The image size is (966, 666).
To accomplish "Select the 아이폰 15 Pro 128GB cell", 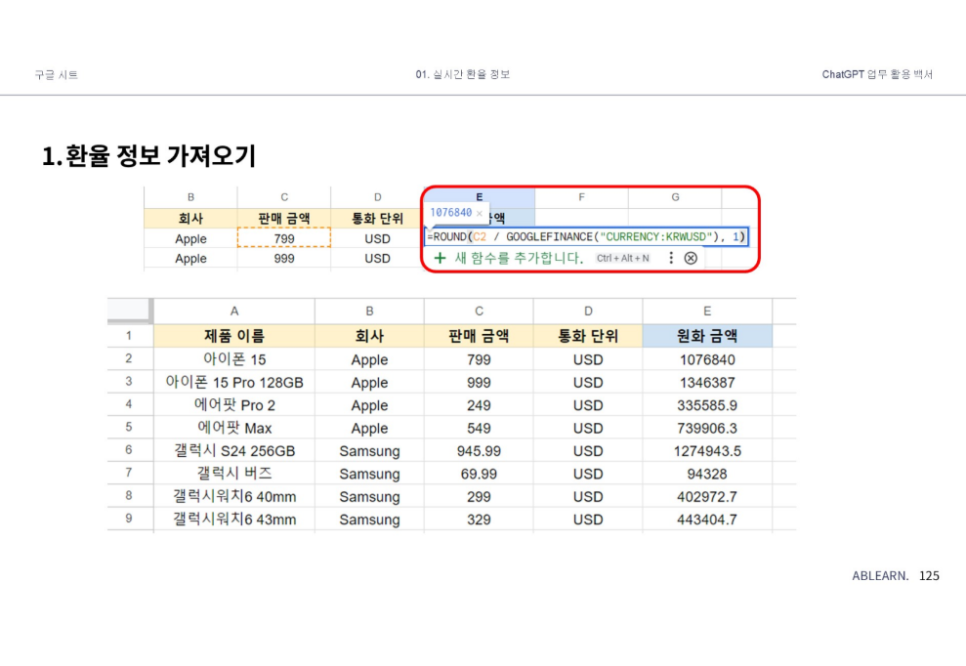I will click(234, 382).
